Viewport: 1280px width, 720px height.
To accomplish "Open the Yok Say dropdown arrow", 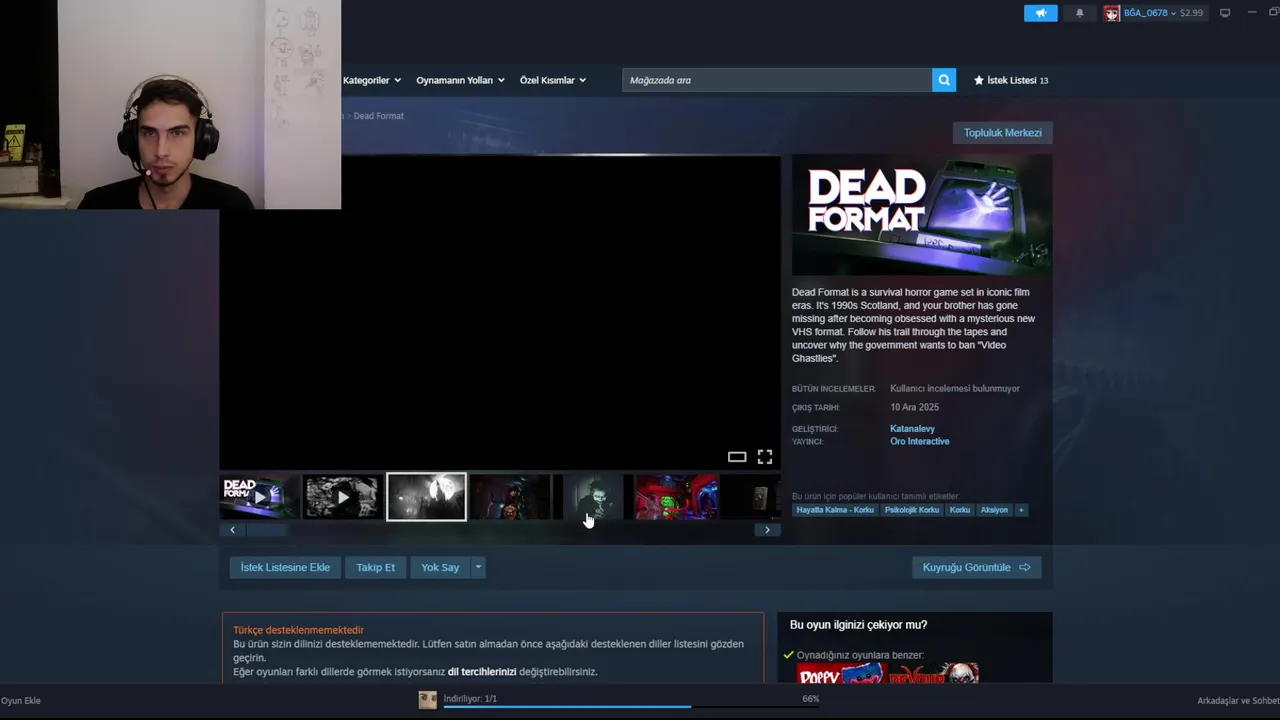I will coord(478,567).
